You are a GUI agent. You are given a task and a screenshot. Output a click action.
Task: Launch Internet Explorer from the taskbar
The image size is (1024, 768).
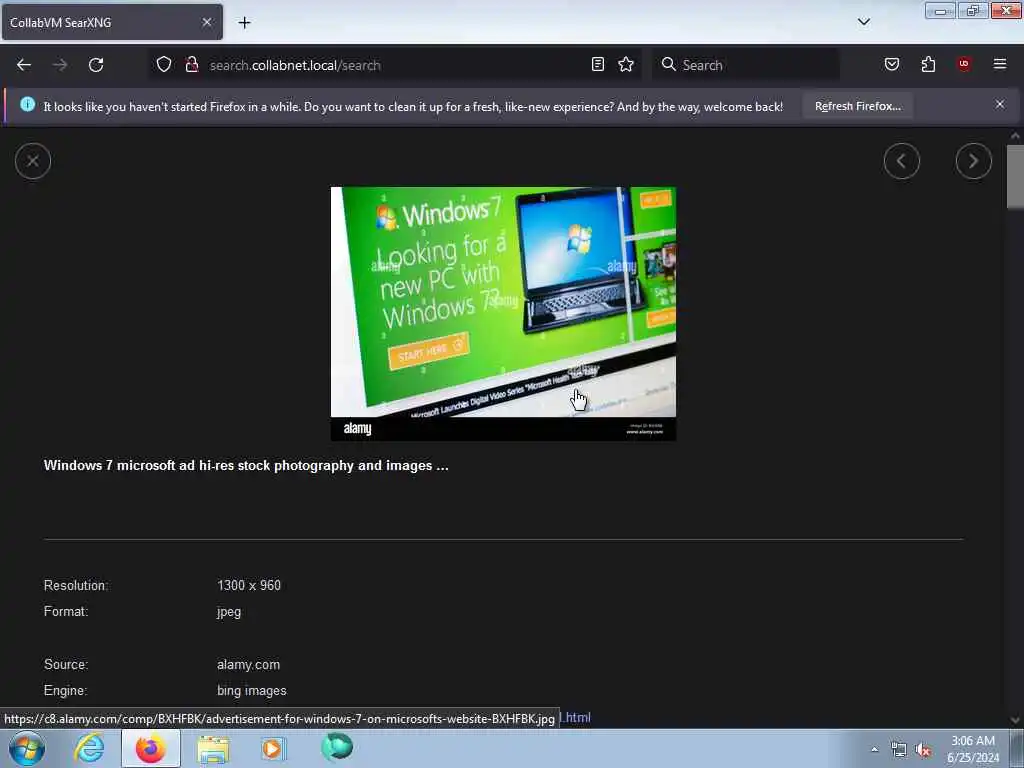click(89, 748)
